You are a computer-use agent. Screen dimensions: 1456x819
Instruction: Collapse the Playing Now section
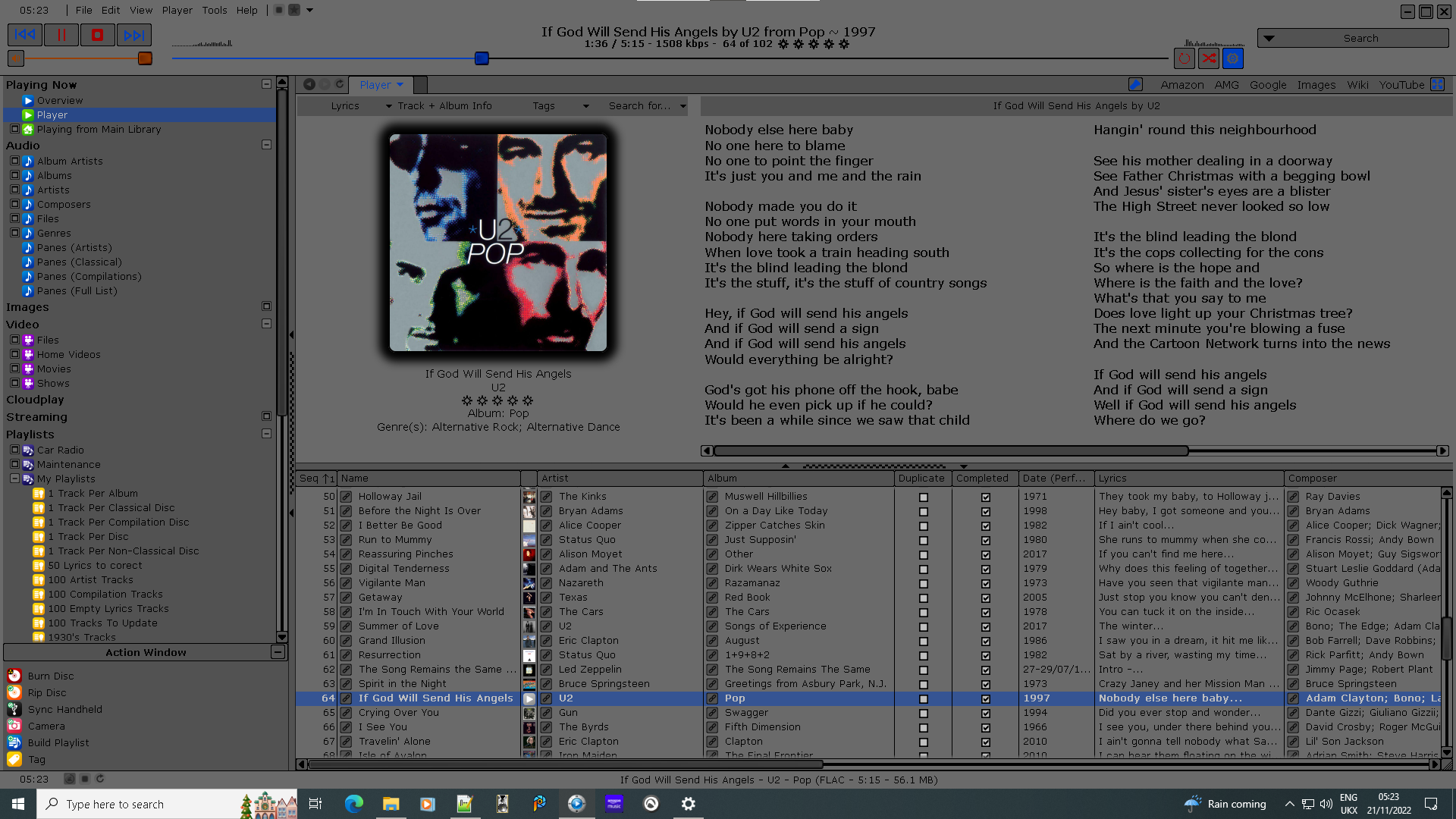click(x=266, y=84)
